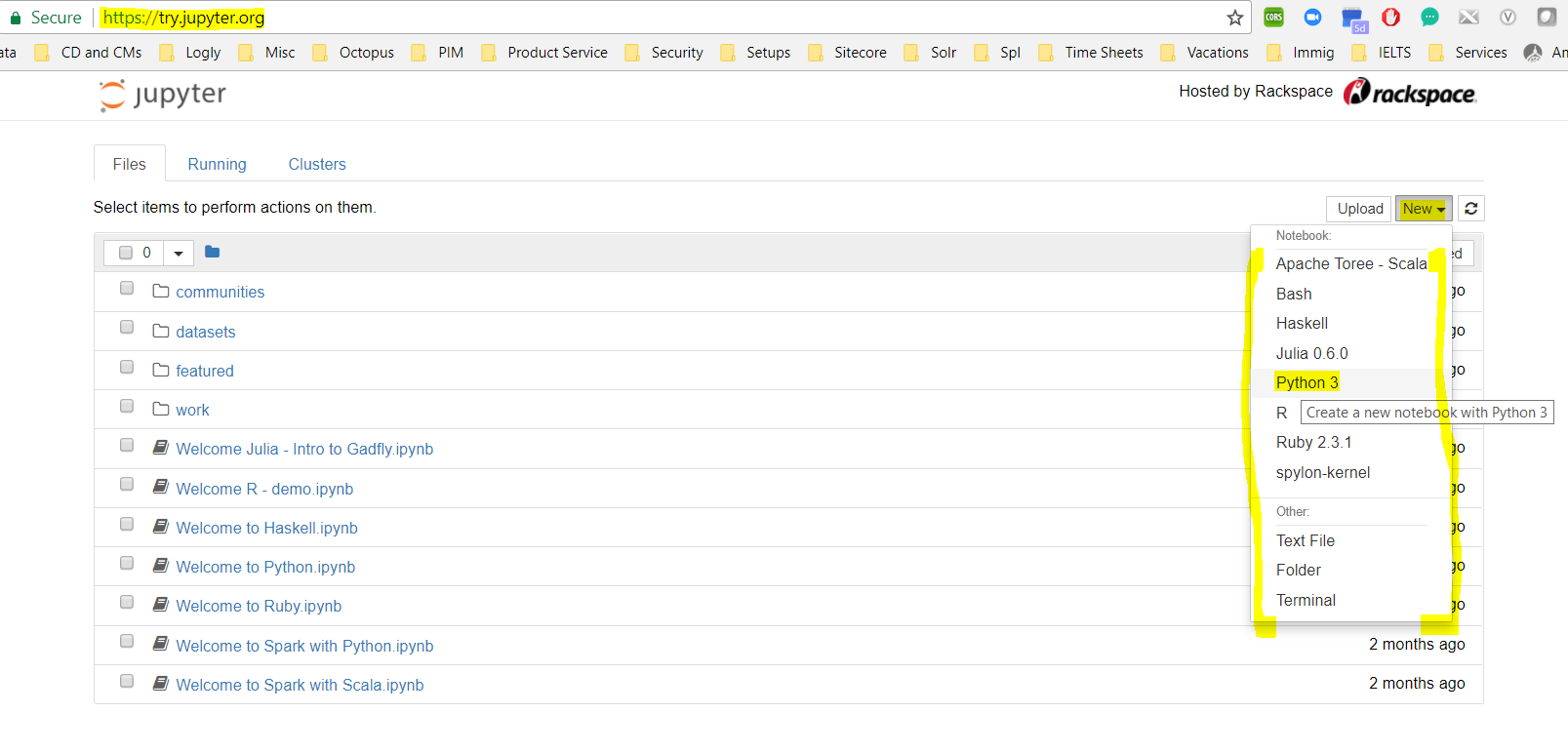Open a new Terminal from menu

click(1351, 600)
